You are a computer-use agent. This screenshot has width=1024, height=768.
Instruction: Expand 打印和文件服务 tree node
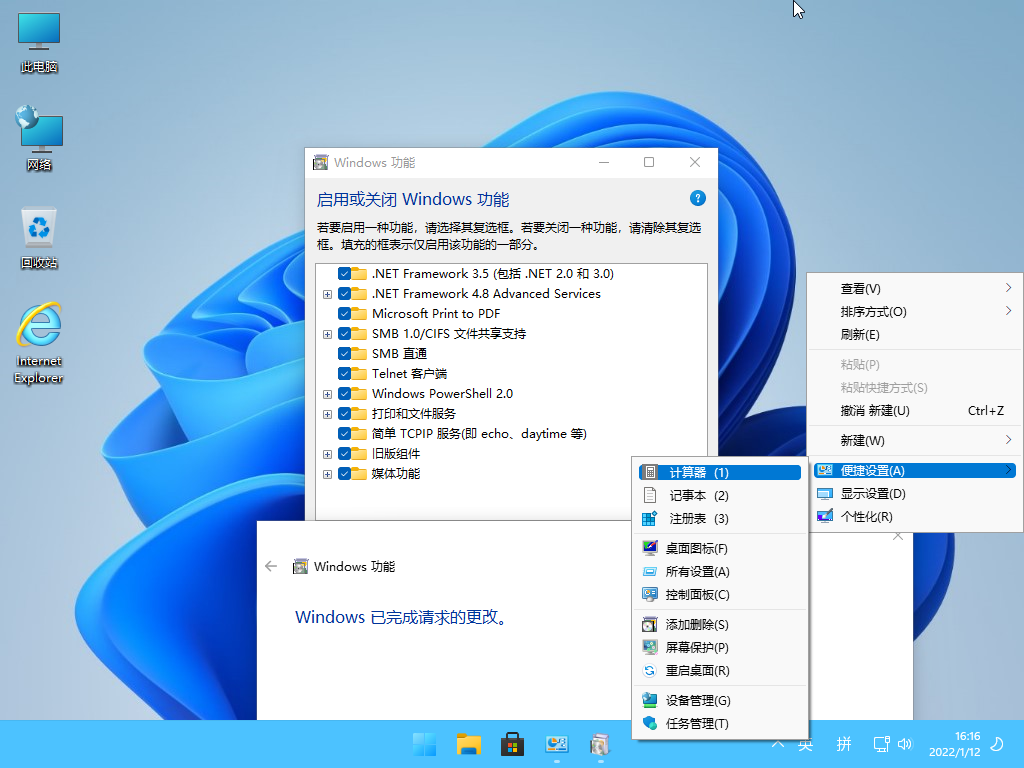click(327, 415)
